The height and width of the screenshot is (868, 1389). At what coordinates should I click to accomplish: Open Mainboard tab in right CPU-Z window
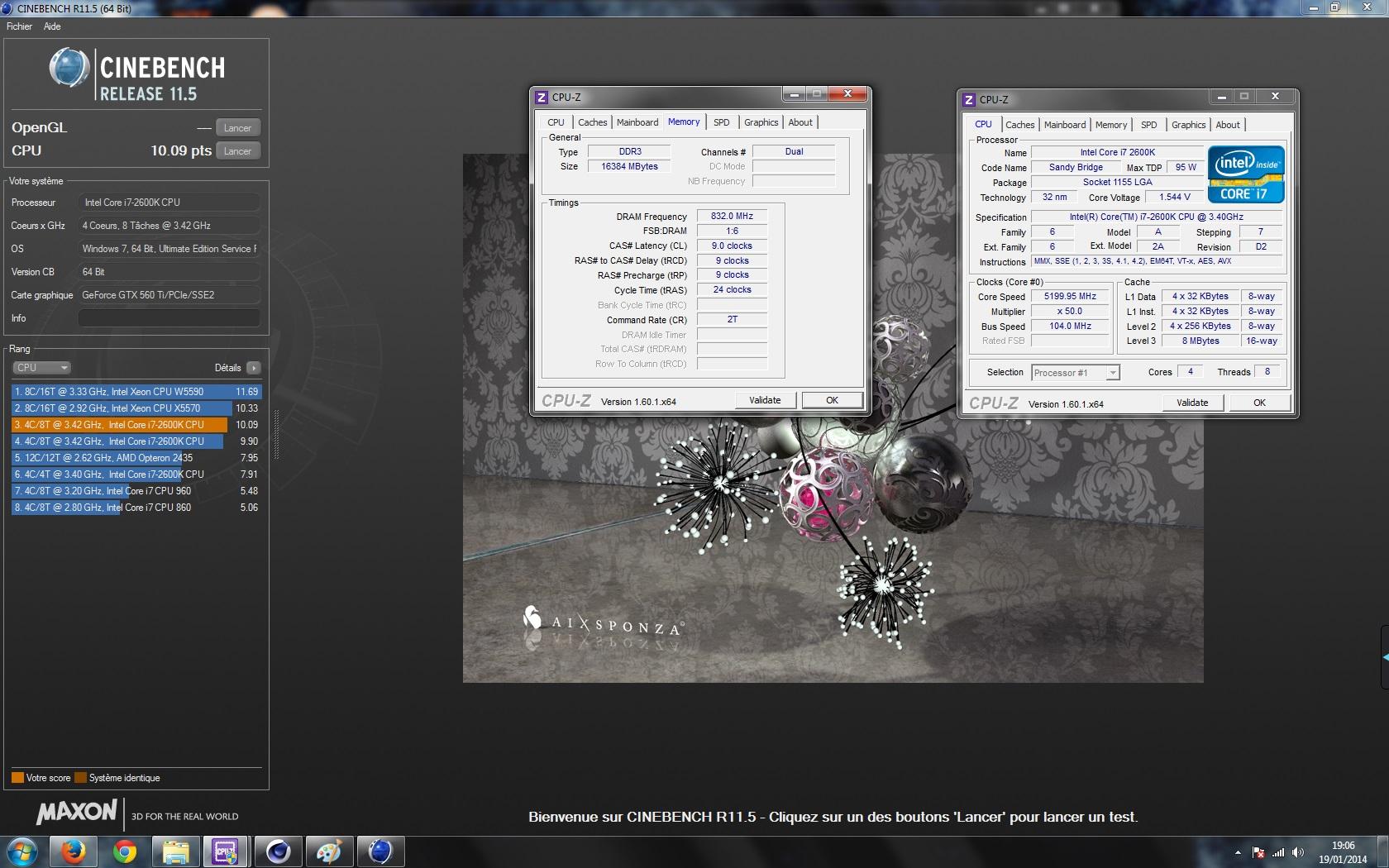(1065, 125)
